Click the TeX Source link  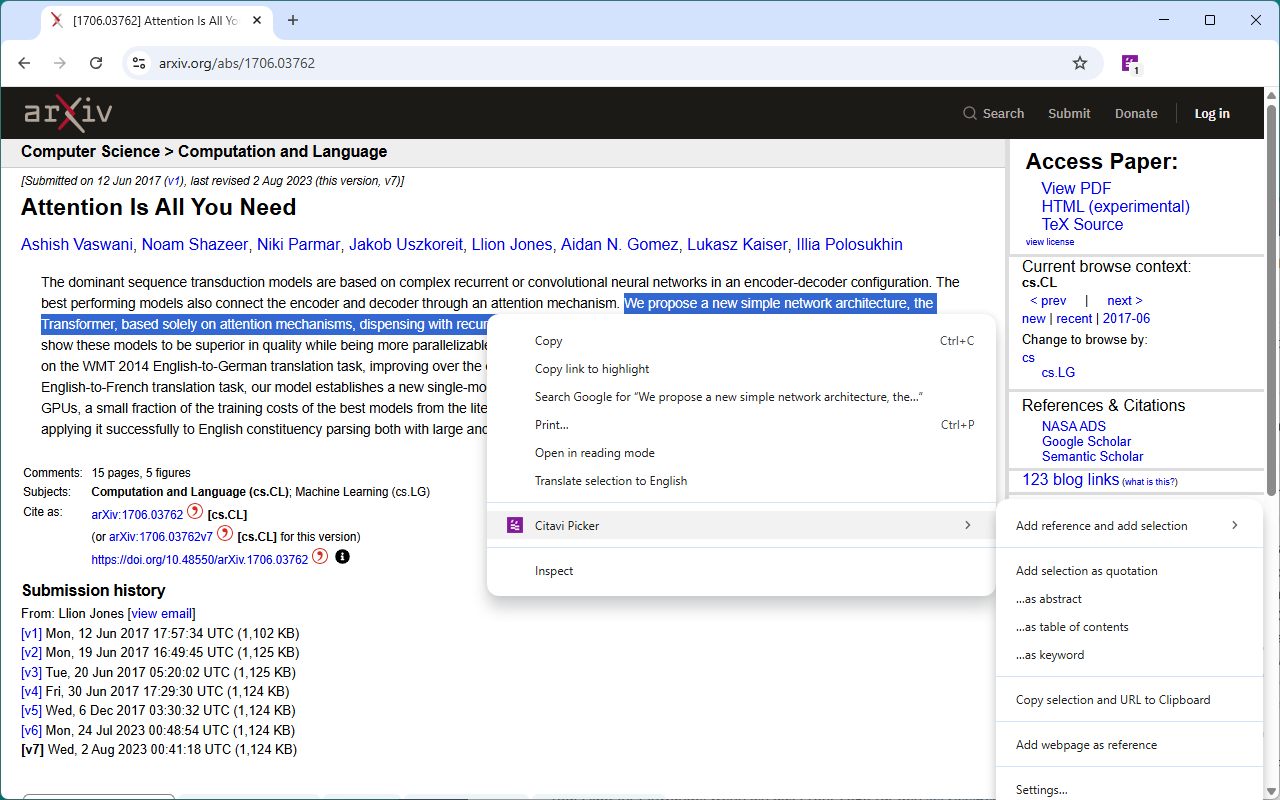pyautogui.click(x=1082, y=224)
